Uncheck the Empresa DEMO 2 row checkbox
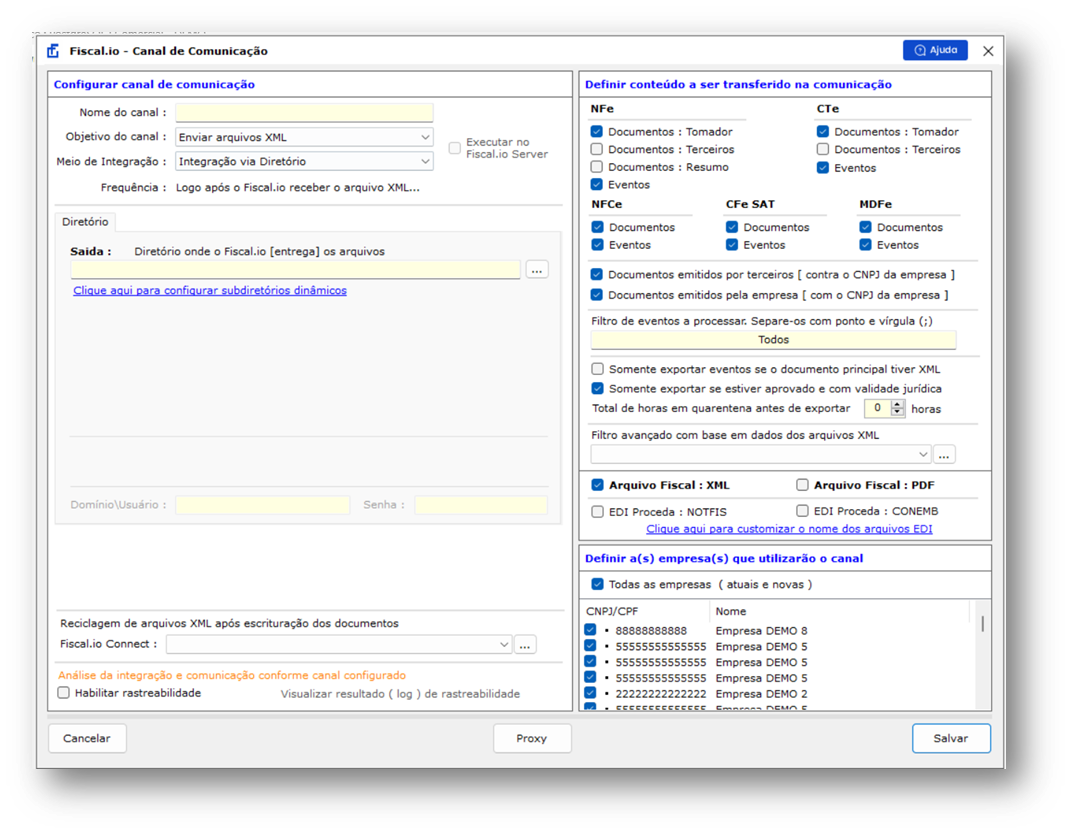This screenshot has width=1071, height=834. [x=590, y=693]
